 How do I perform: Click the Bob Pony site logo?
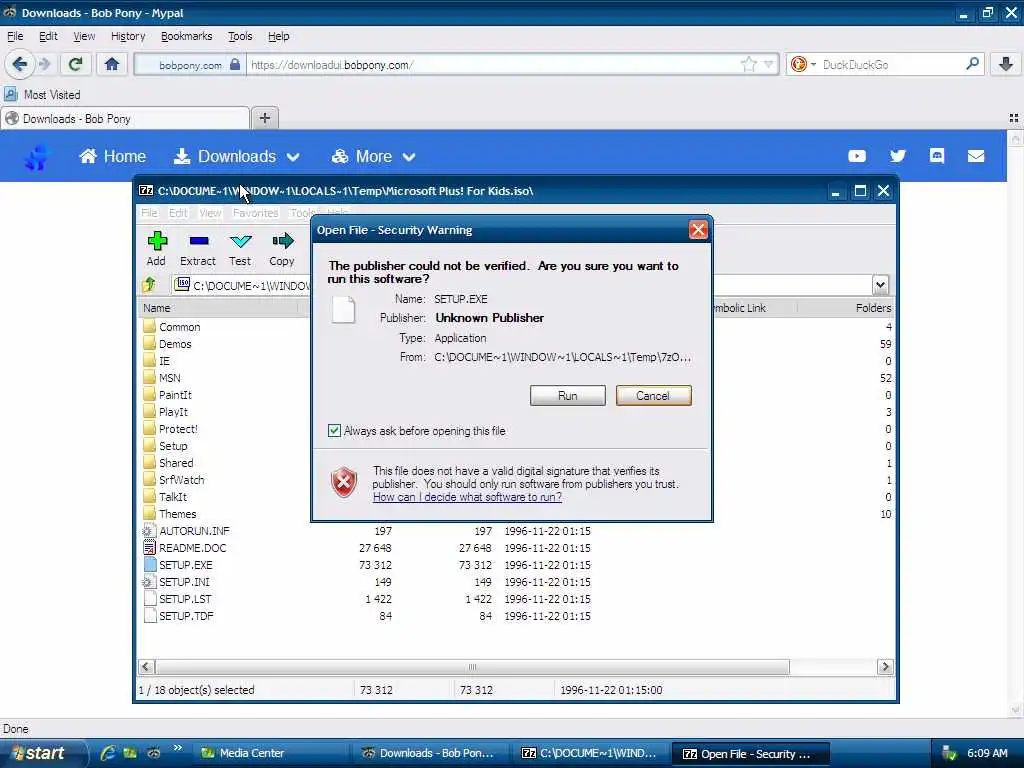point(37,157)
